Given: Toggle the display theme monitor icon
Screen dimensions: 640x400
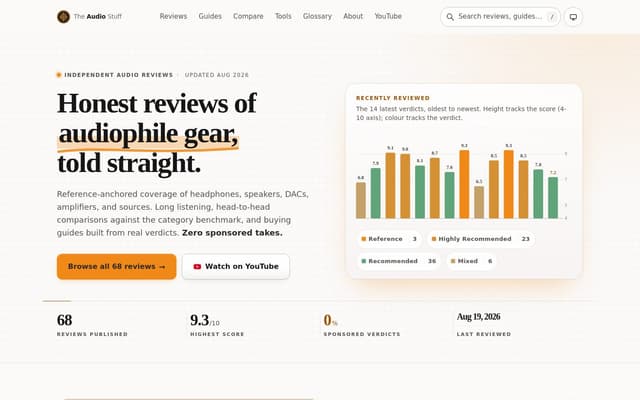Looking at the screenshot, I should point(573,17).
